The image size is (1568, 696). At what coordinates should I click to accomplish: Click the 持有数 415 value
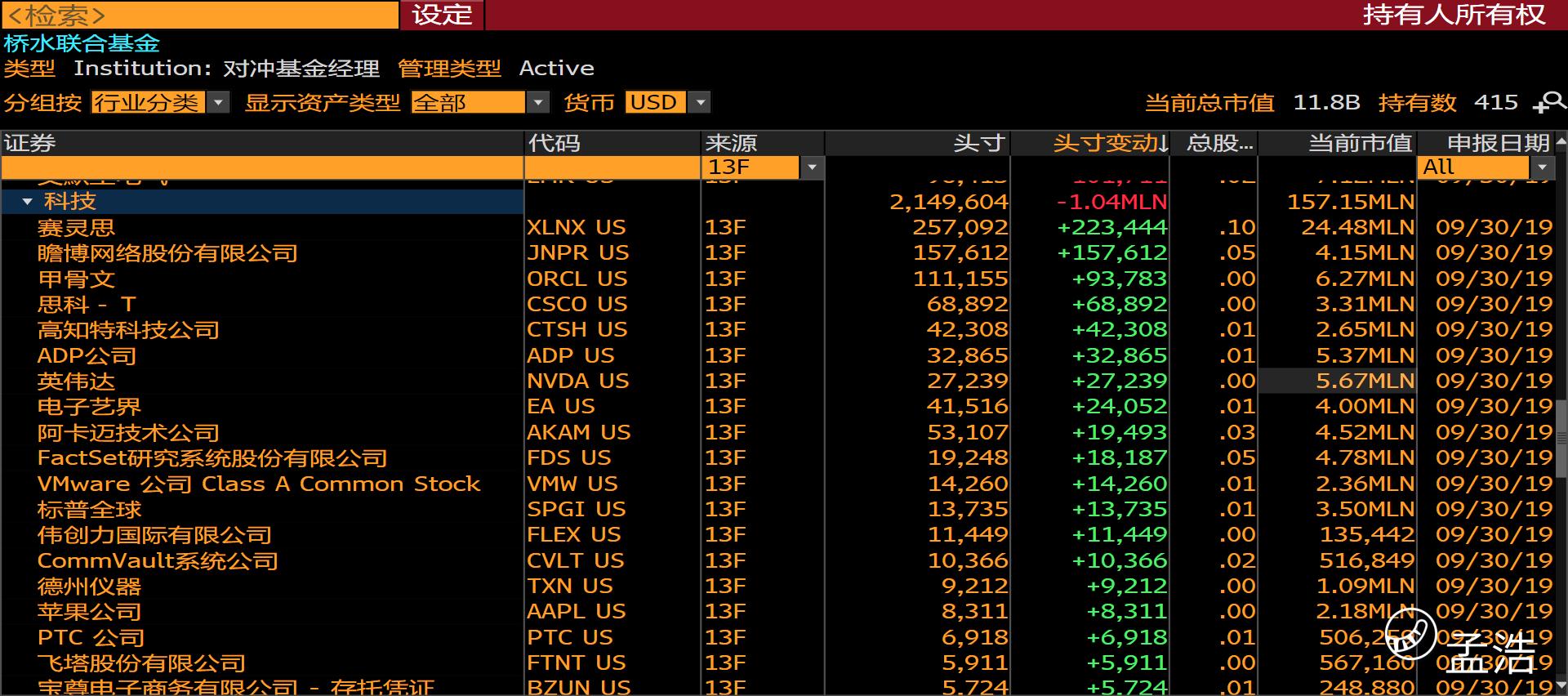[1496, 102]
